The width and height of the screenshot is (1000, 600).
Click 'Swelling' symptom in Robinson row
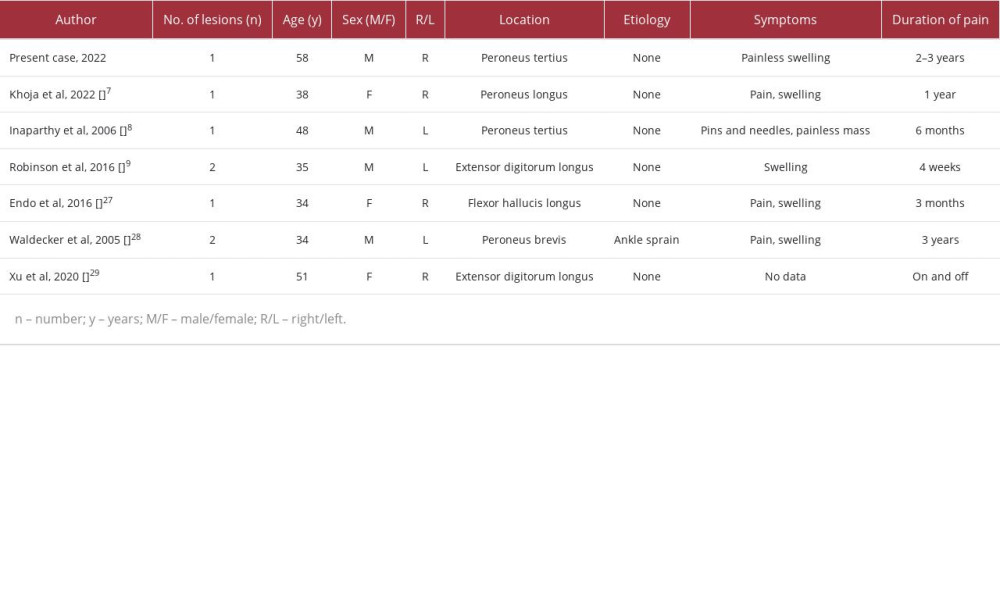[785, 167]
